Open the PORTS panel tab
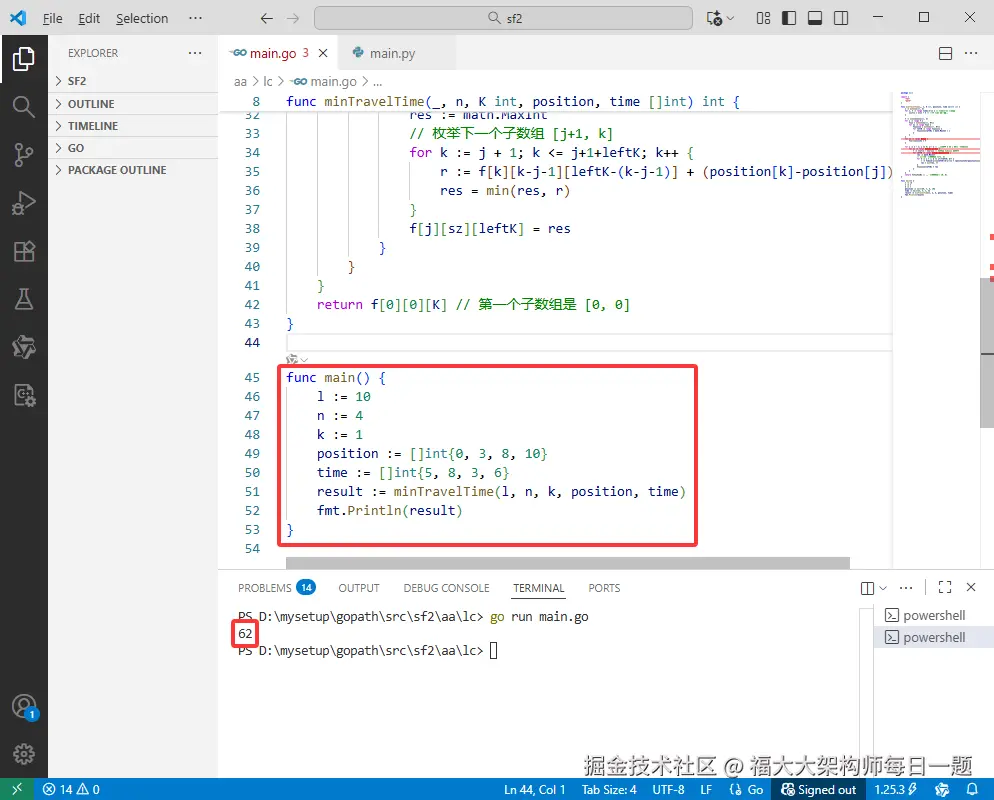The image size is (994, 800). (x=604, y=588)
